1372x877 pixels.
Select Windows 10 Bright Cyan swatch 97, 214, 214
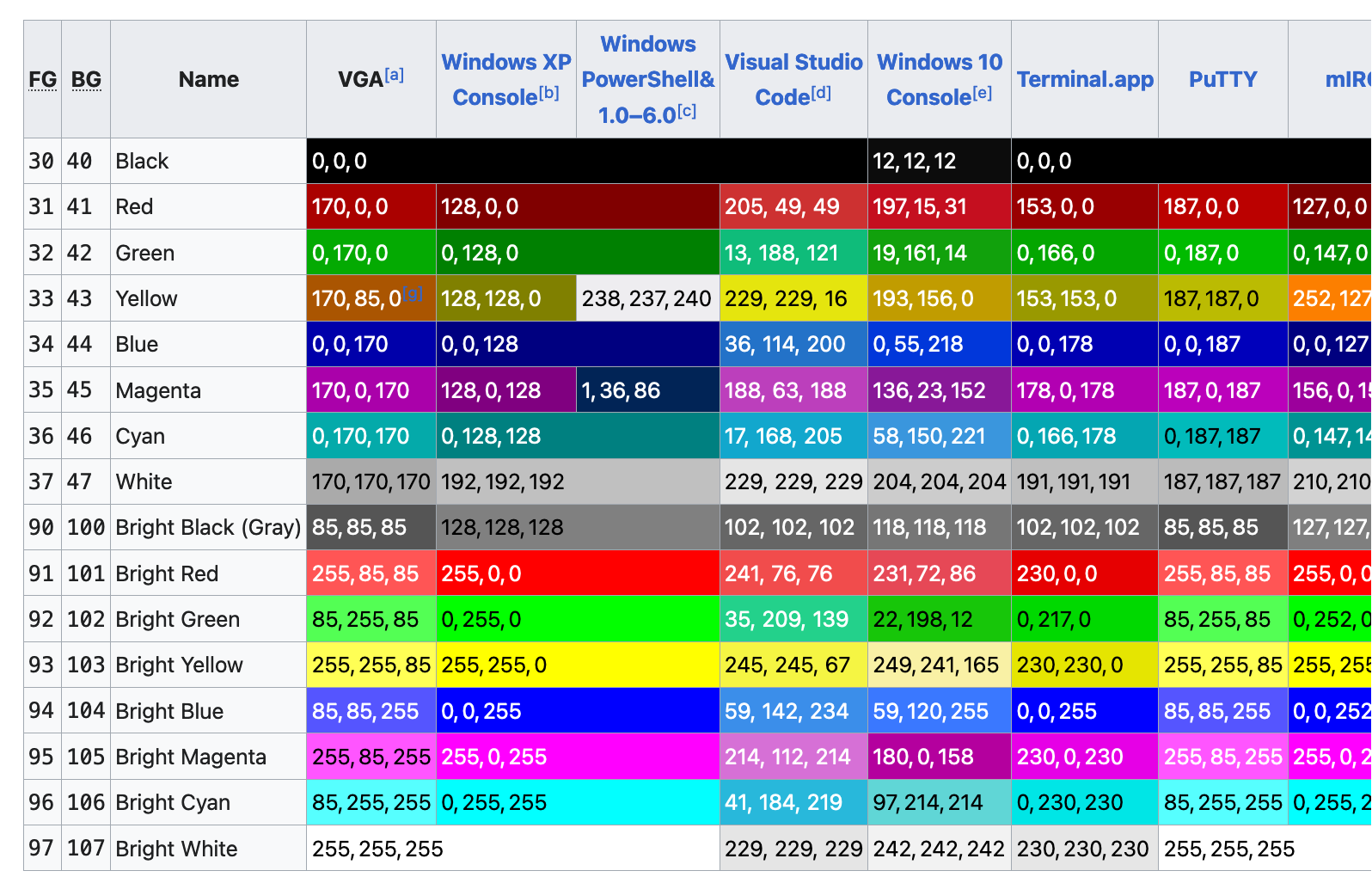[x=940, y=802]
